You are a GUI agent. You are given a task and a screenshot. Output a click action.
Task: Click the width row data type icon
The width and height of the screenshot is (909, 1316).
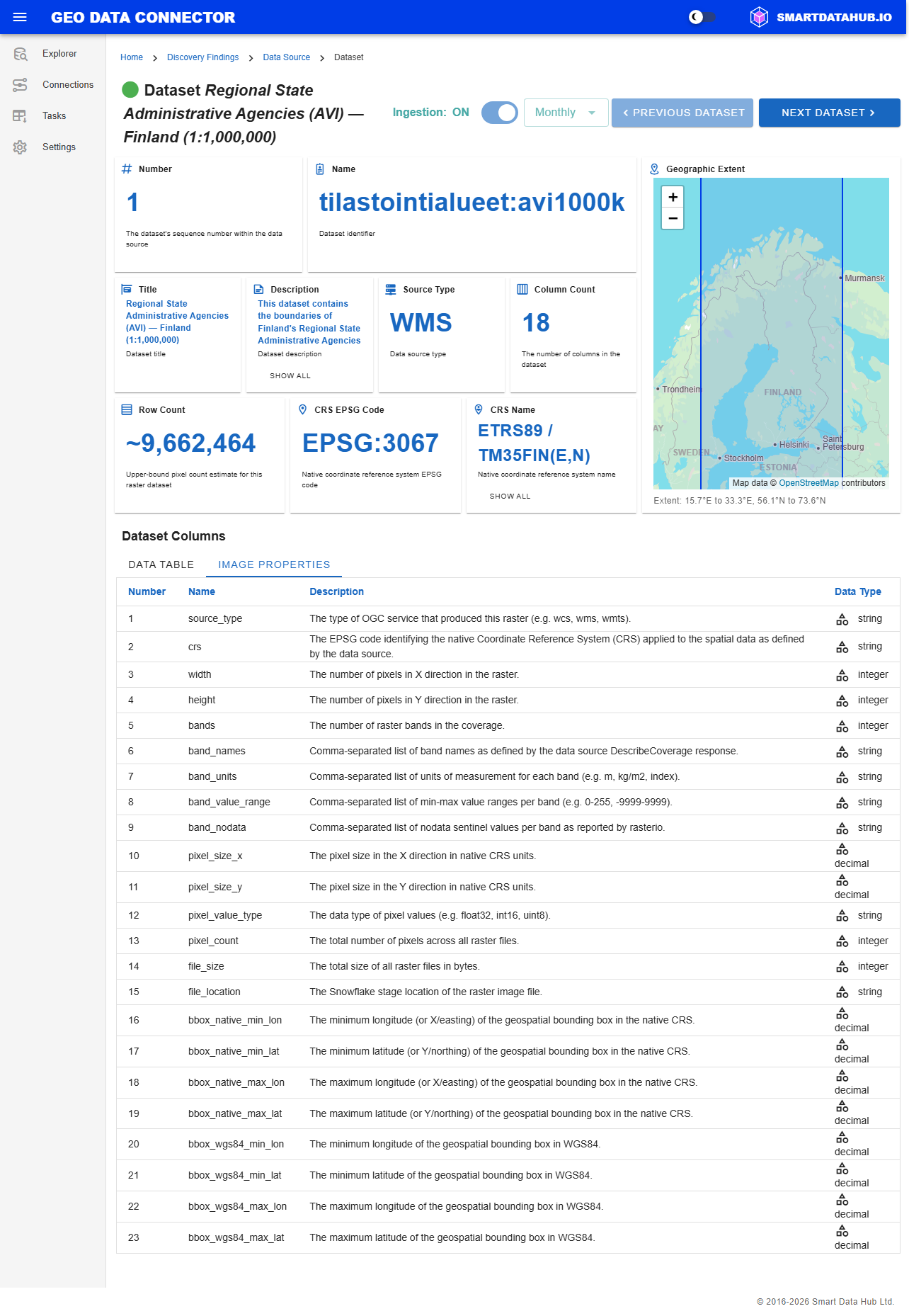click(x=842, y=675)
